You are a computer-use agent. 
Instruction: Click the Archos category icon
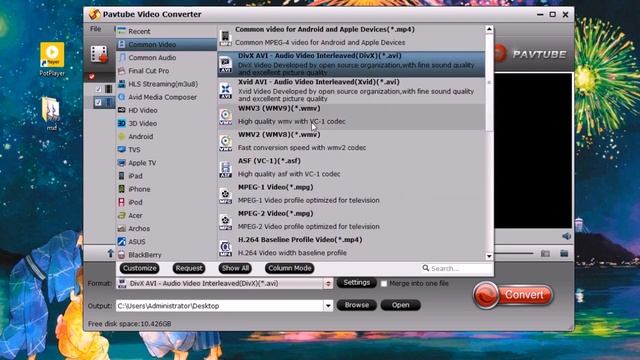[x=122, y=229]
